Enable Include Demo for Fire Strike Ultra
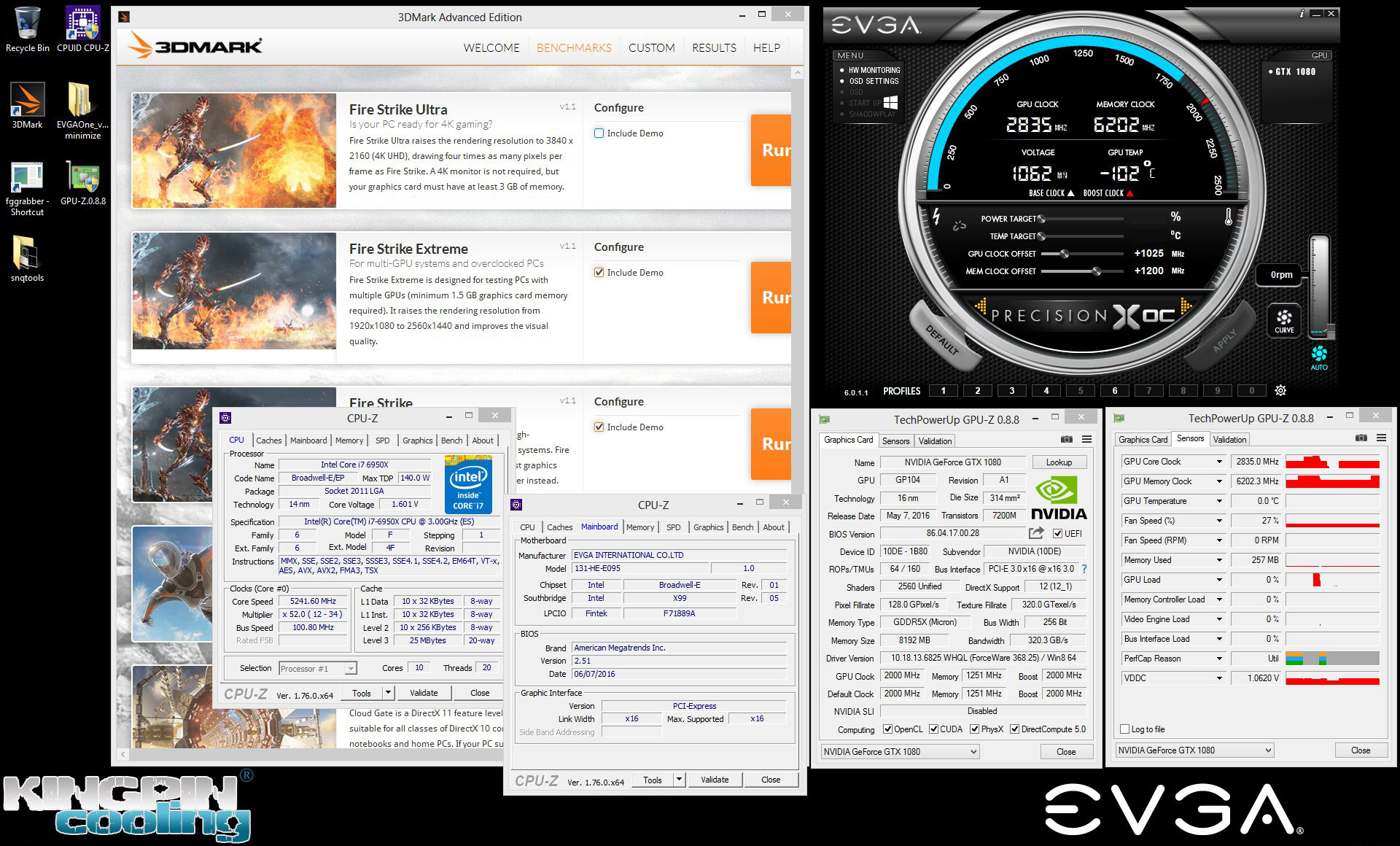The width and height of the screenshot is (1400, 846). click(x=599, y=133)
